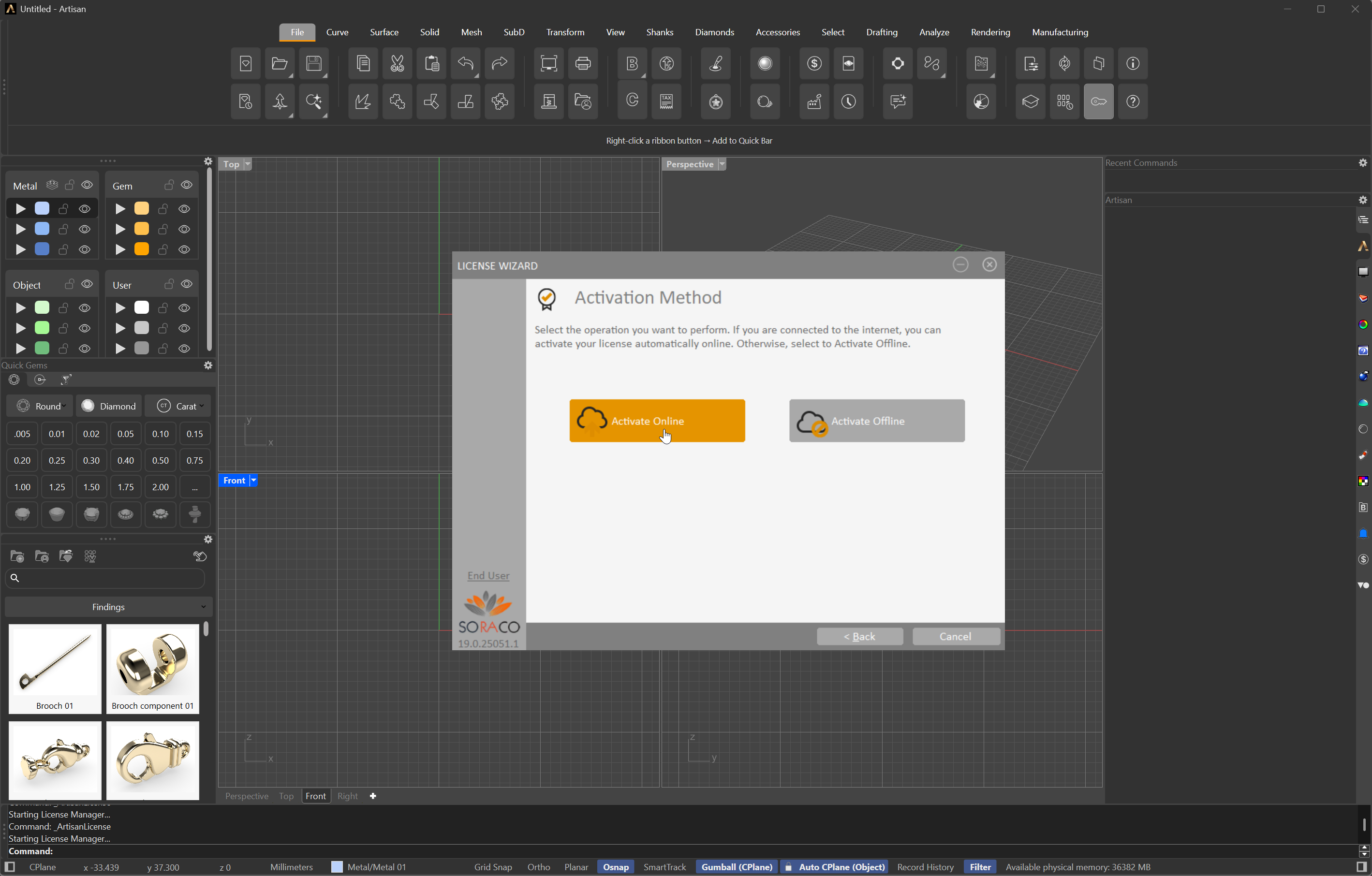The width and height of the screenshot is (1372, 876).
Task: Click the clipboard Paste icon
Action: (x=431, y=63)
